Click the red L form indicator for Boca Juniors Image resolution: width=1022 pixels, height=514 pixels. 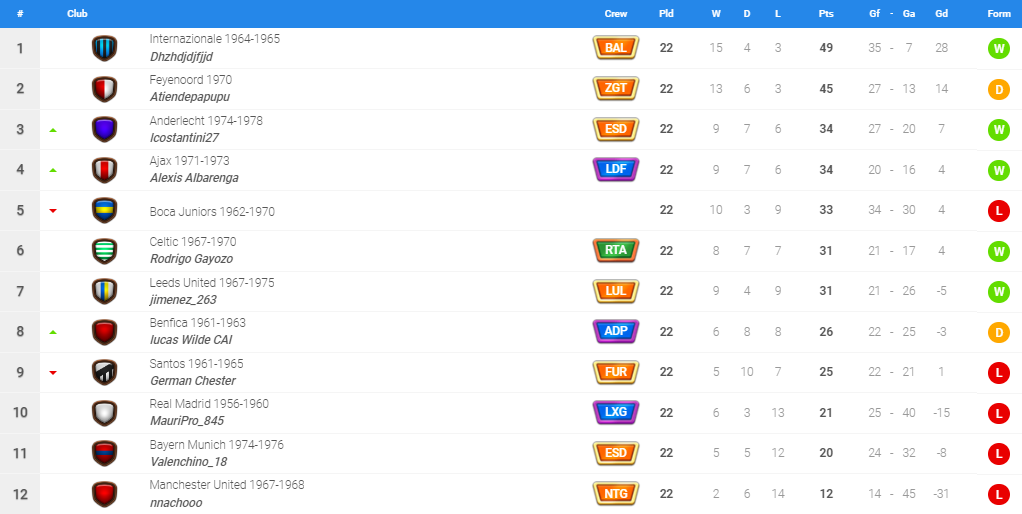(x=999, y=210)
